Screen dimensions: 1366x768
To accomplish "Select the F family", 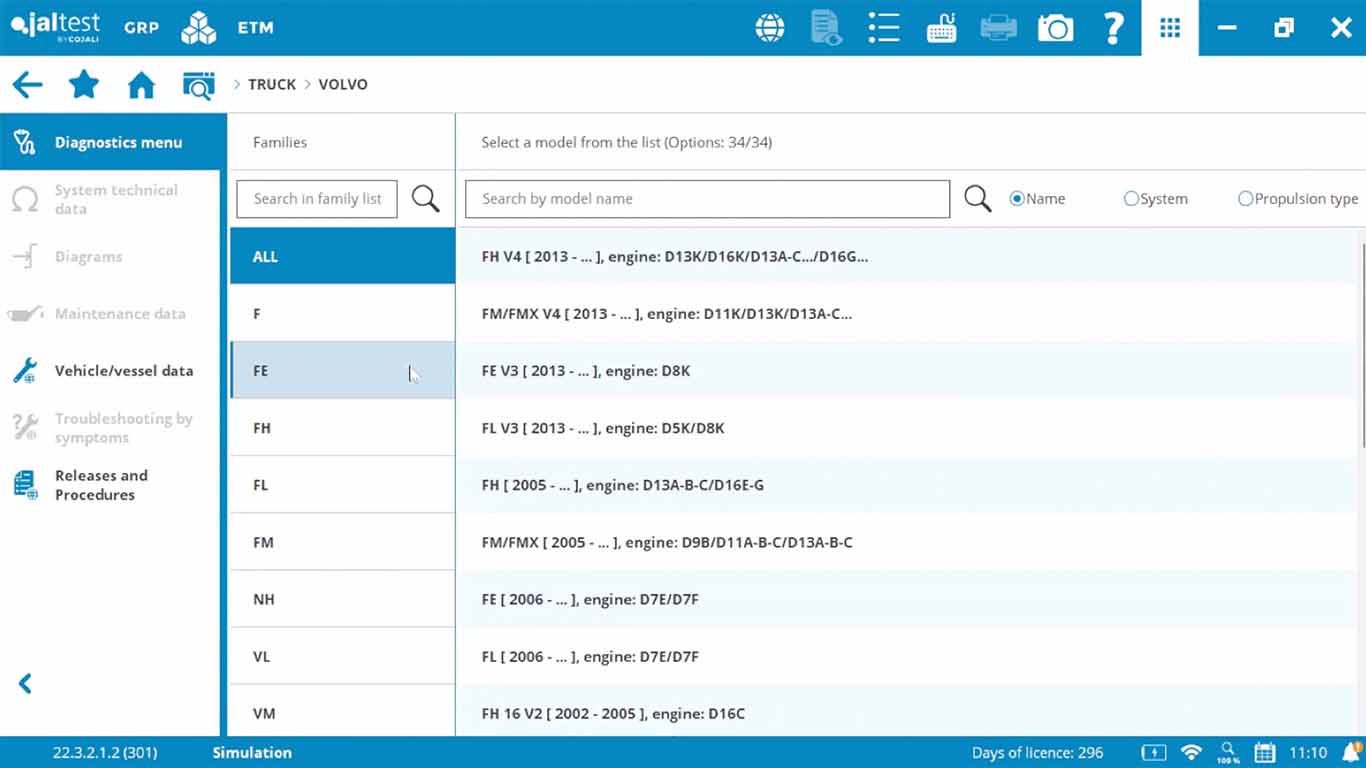I will (x=343, y=313).
